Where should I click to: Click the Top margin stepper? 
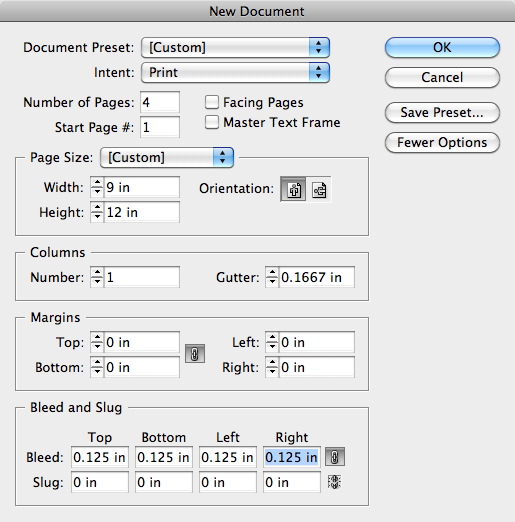97,342
